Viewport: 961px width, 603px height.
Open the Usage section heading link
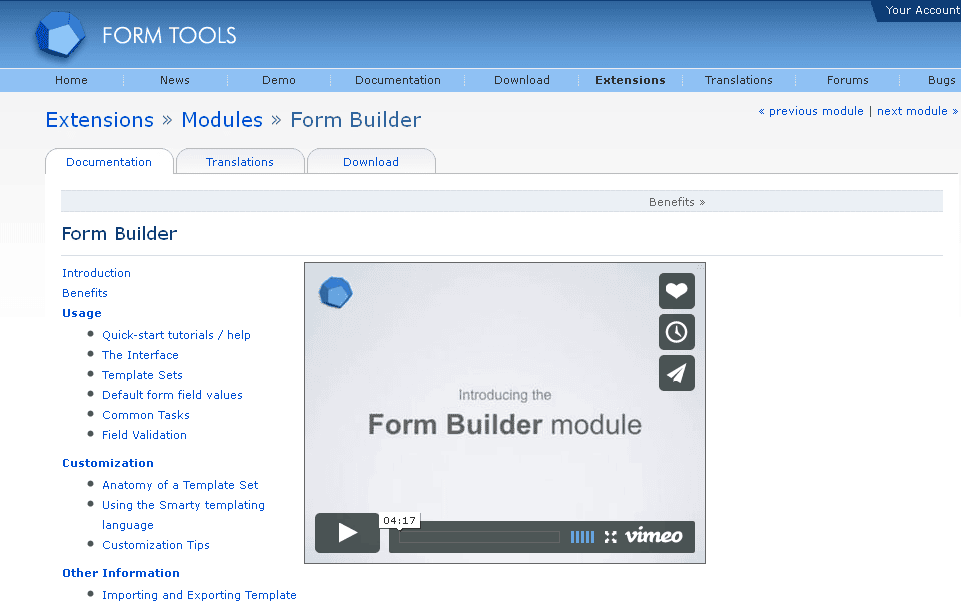pos(82,313)
